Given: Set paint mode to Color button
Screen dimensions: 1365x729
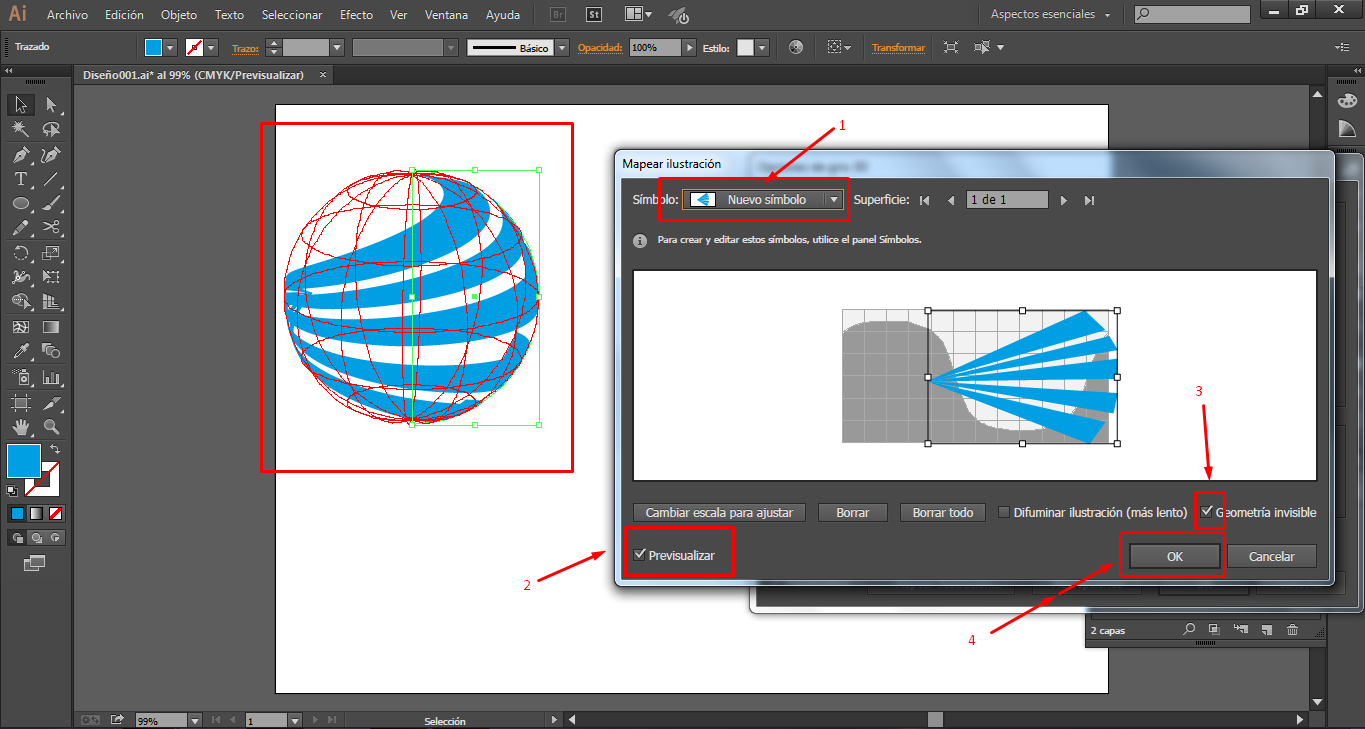Looking at the screenshot, I should point(17,513).
